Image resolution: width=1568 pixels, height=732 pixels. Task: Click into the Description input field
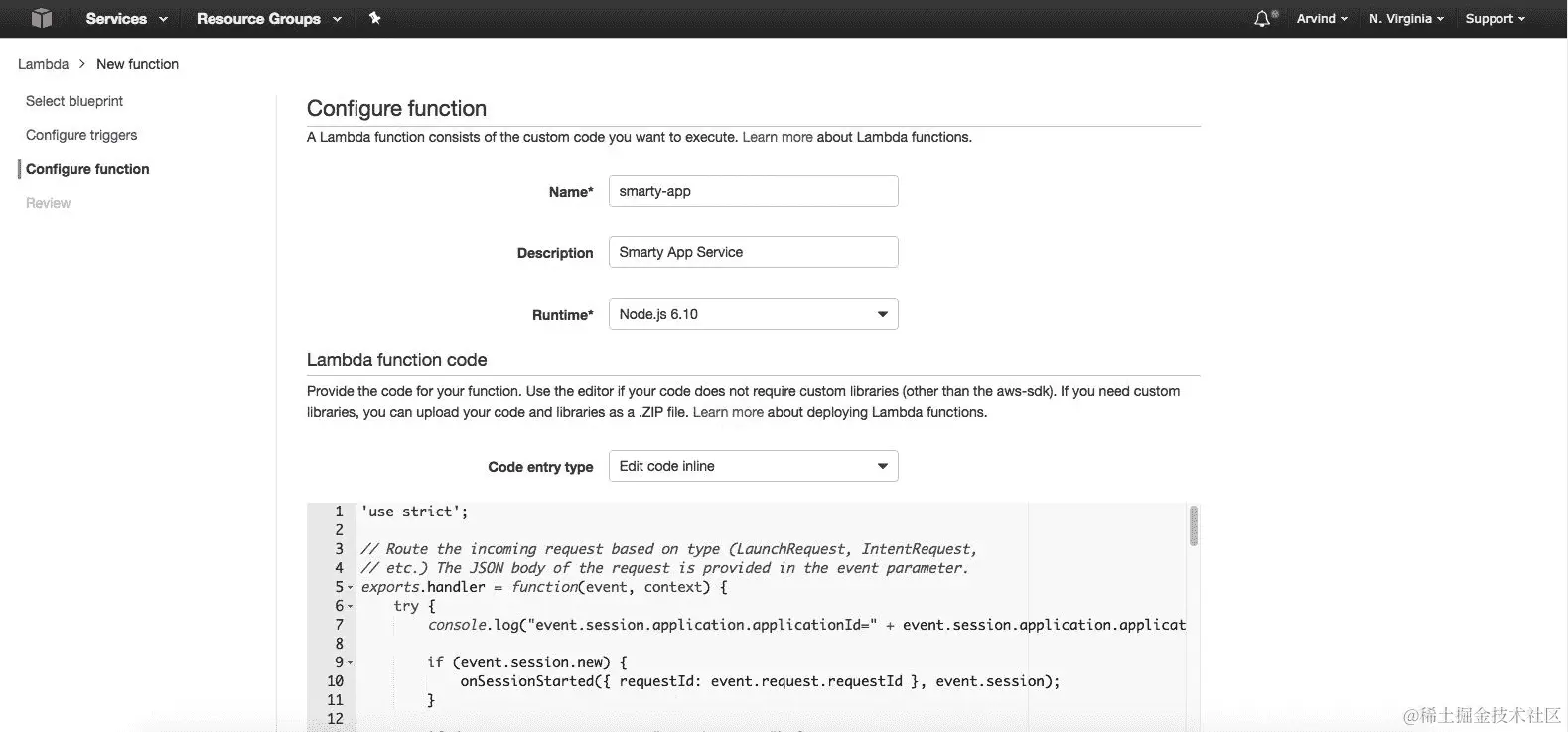pyautogui.click(x=753, y=252)
